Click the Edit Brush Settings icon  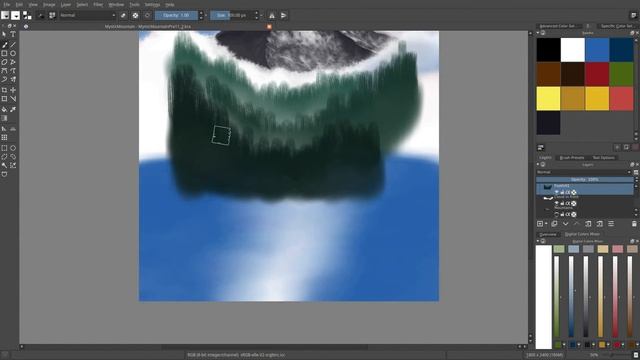pyautogui.click(x=41, y=16)
